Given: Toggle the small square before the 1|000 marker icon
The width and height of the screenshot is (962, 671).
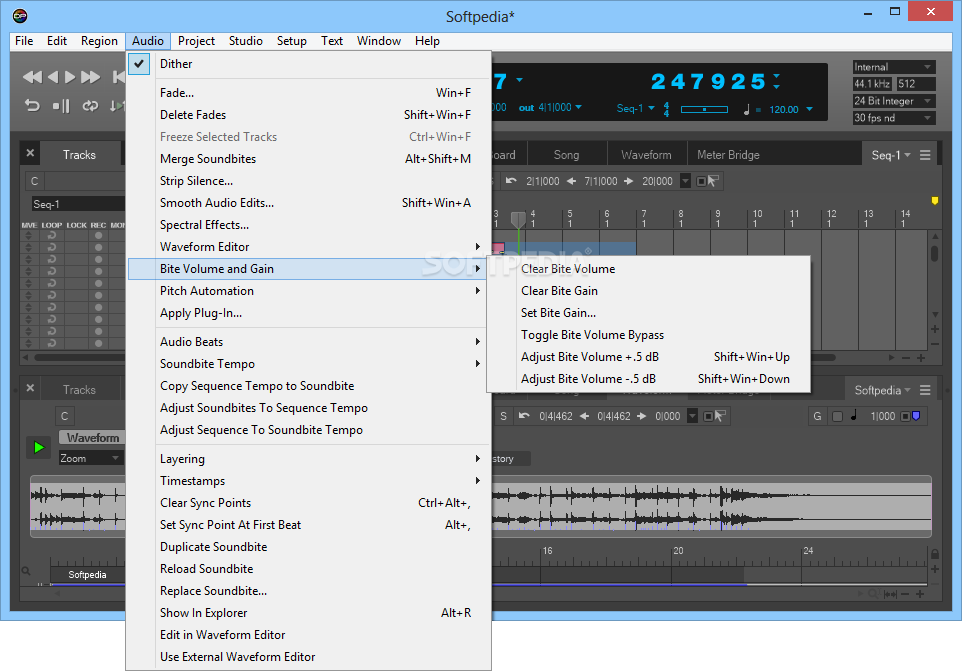Looking at the screenshot, I should 905,416.
